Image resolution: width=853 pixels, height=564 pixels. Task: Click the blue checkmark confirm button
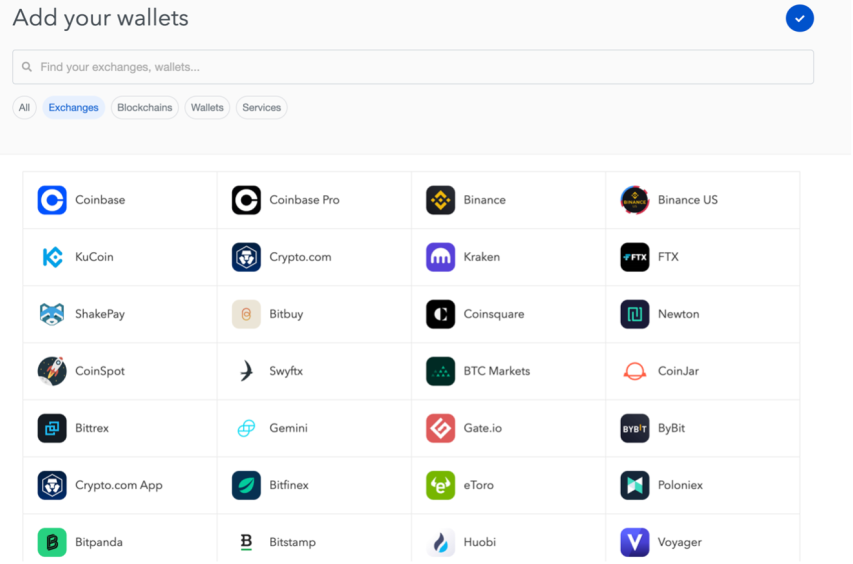pyautogui.click(x=799, y=18)
